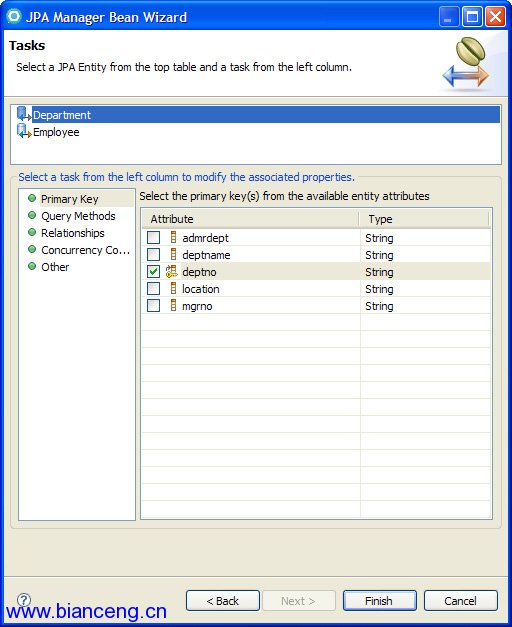Select the Department entity row
This screenshot has height=627, width=512.
pyautogui.click(x=256, y=115)
